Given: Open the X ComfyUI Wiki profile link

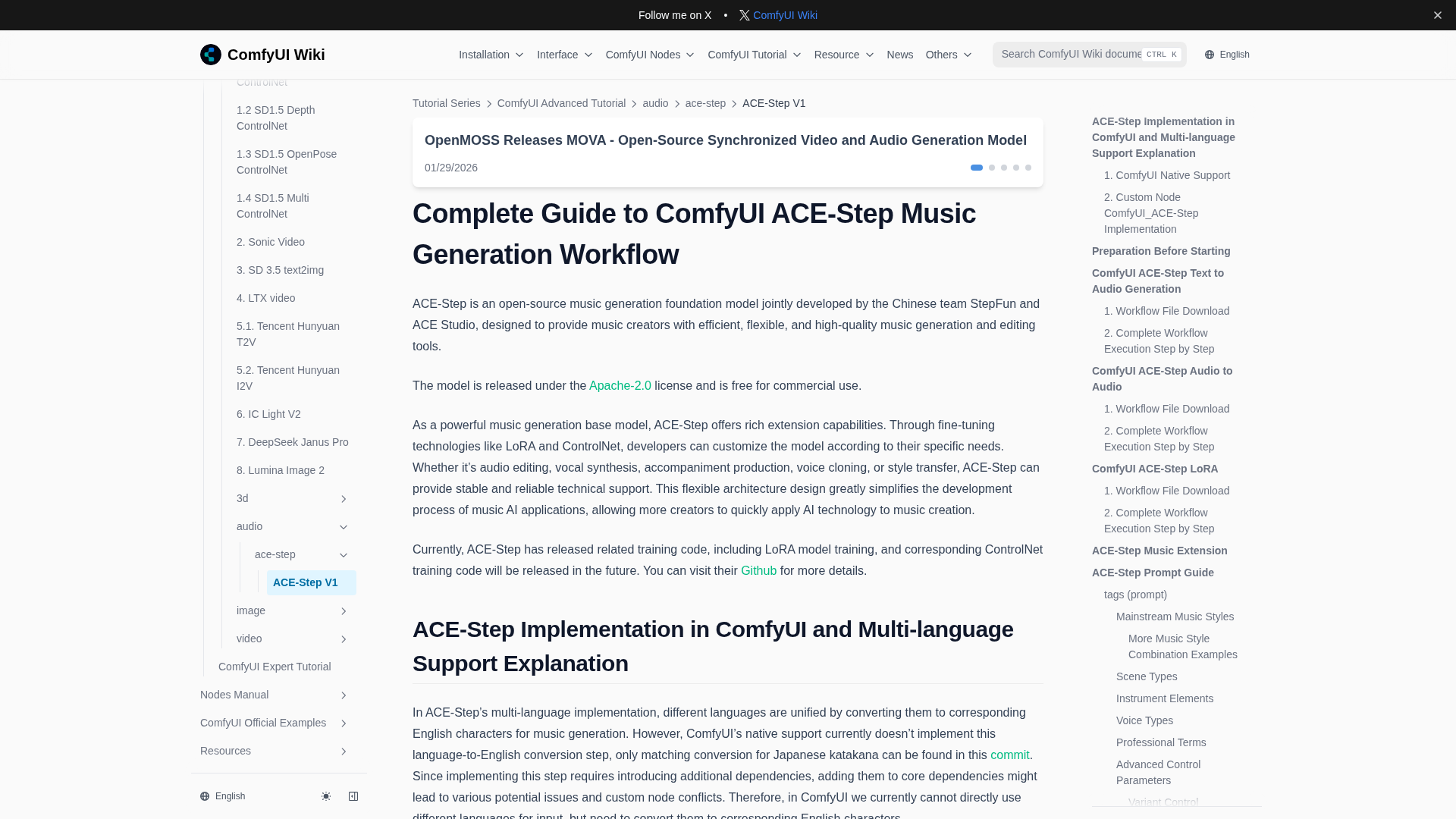Looking at the screenshot, I should click(778, 15).
